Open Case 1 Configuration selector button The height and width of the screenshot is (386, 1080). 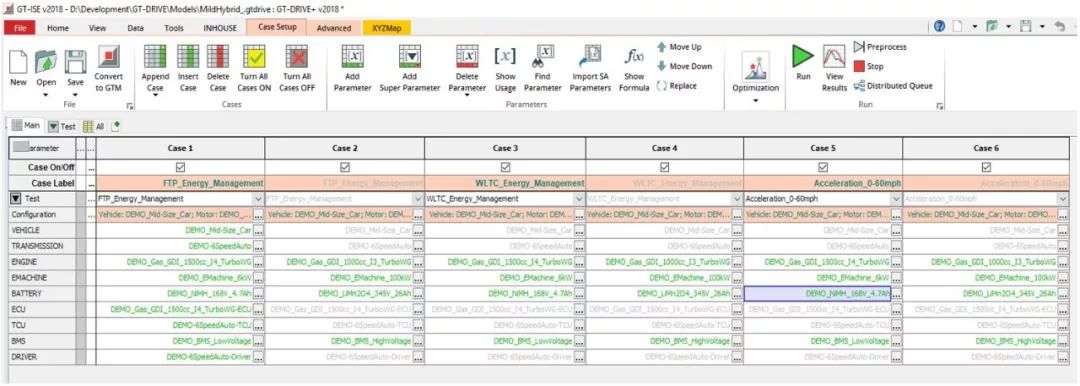tap(258, 214)
